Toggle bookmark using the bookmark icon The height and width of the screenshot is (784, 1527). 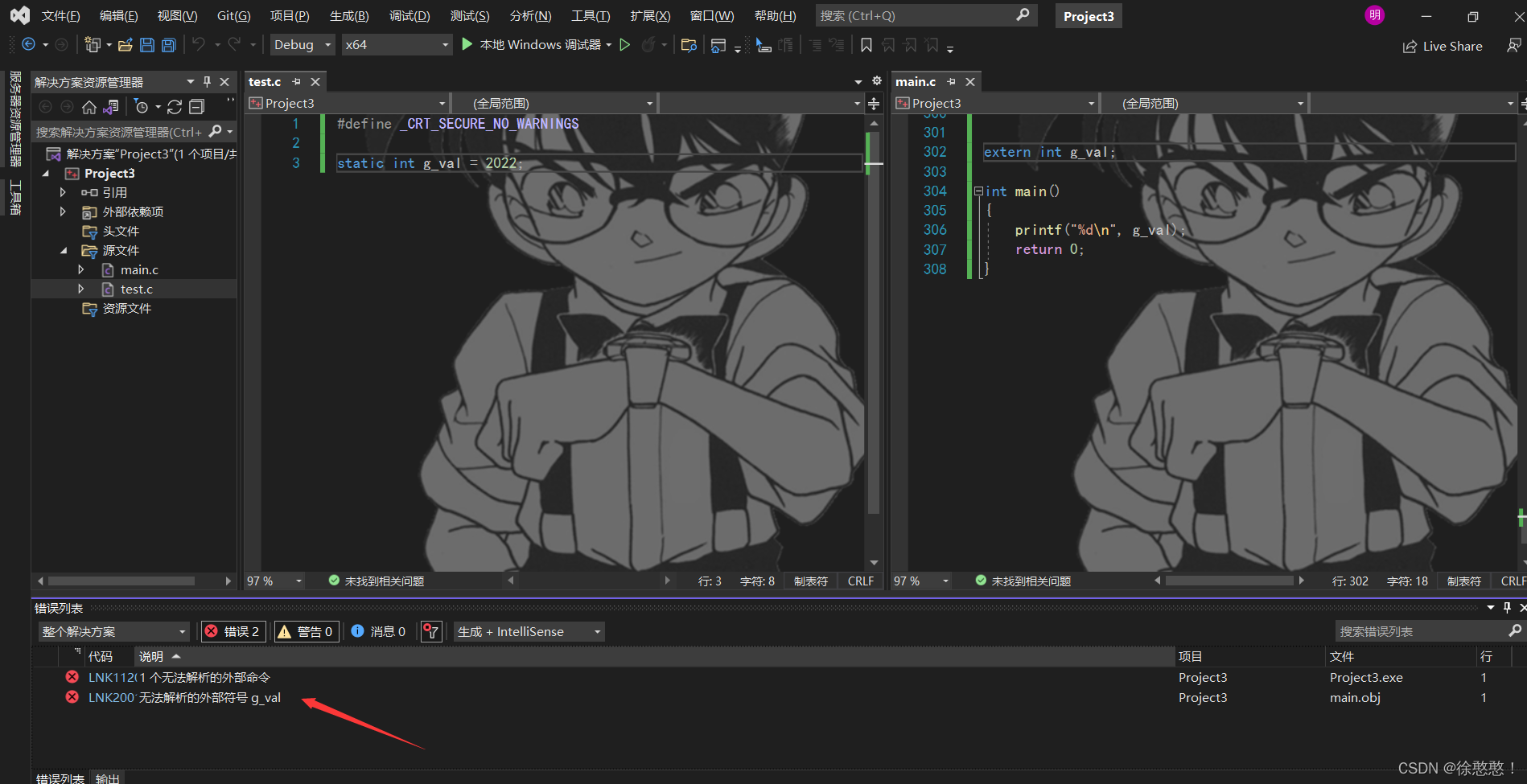tap(866, 45)
